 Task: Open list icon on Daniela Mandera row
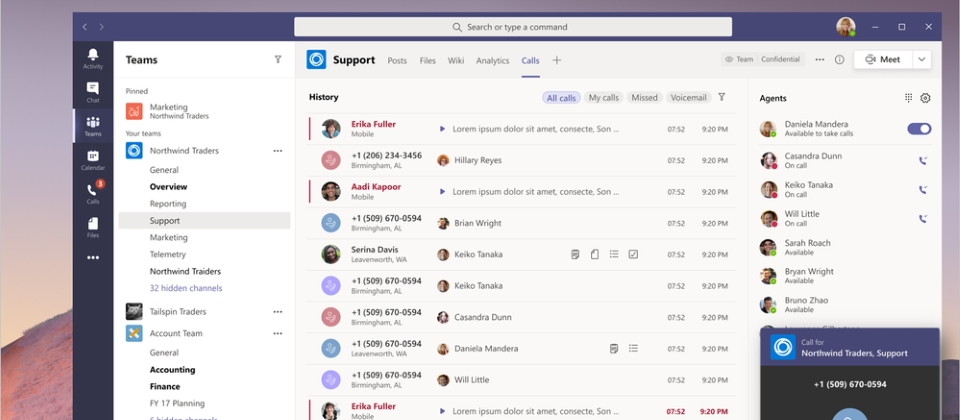point(634,348)
